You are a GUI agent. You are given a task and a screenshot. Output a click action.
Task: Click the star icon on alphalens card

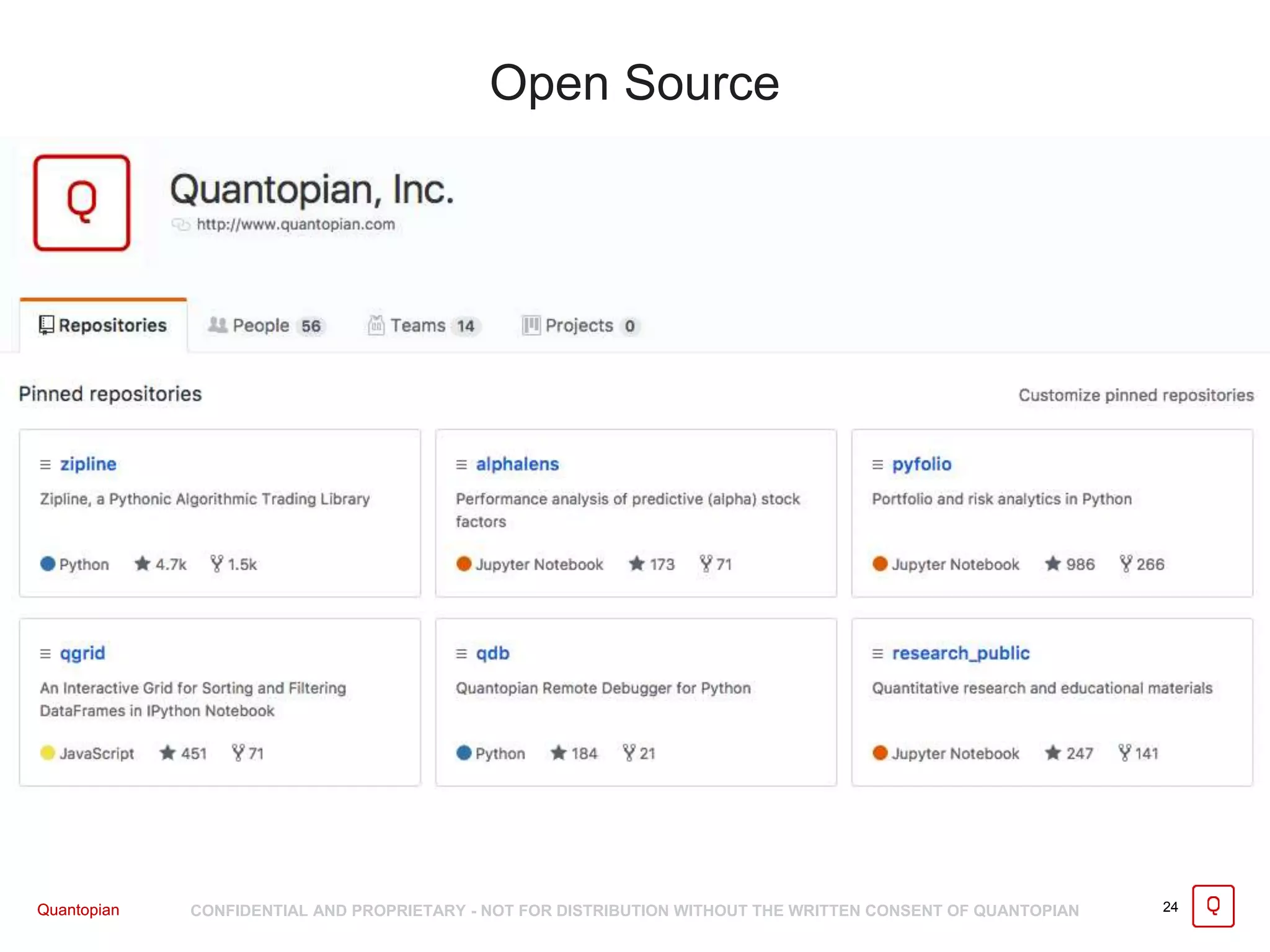tap(637, 563)
